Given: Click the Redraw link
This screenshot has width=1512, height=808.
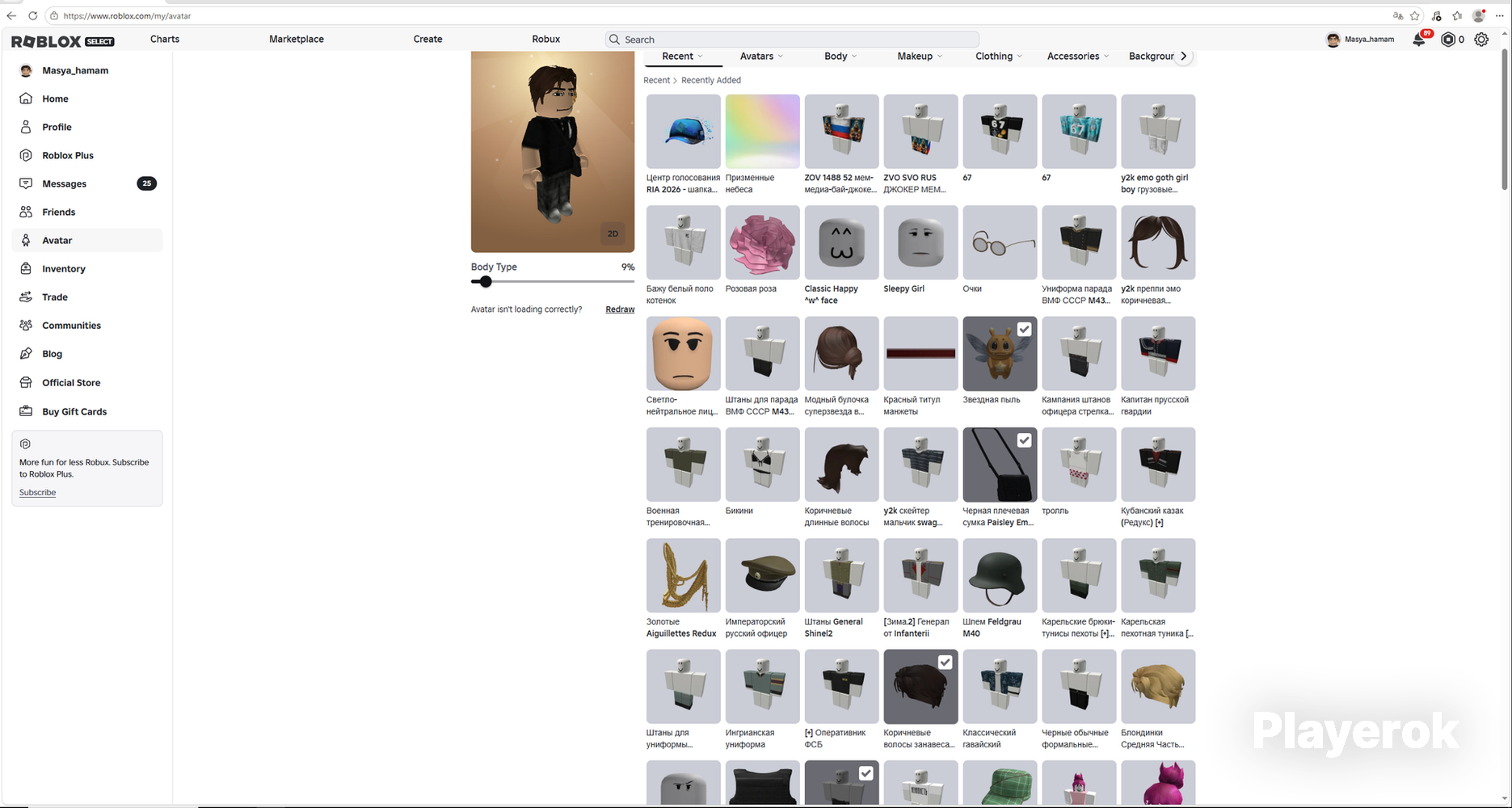Looking at the screenshot, I should click(x=620, y=309).
